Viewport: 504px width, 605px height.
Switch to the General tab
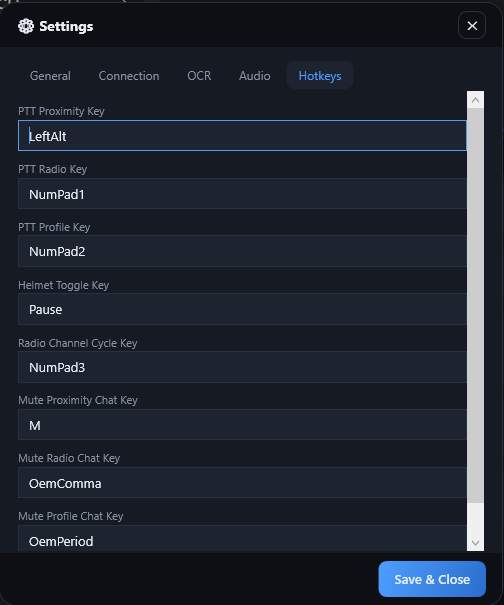coord(50,76)
